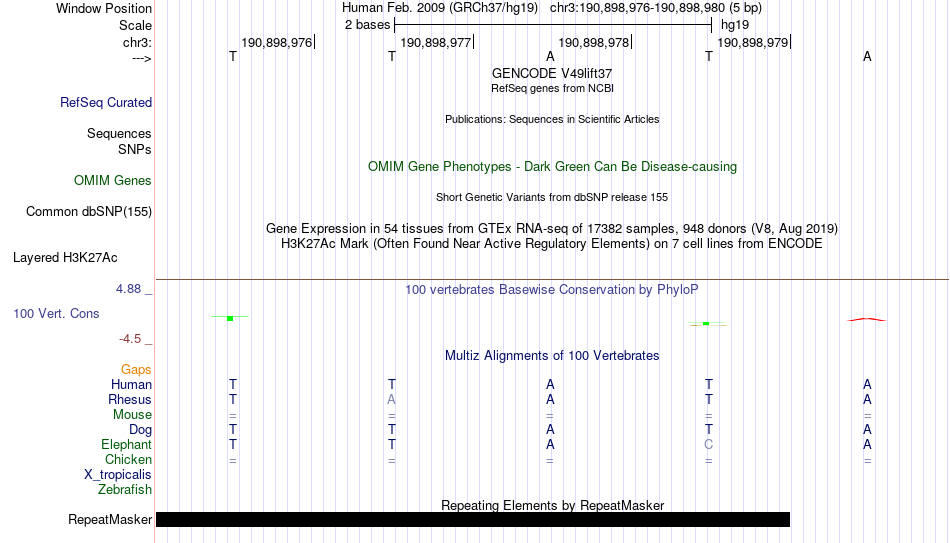Click the faded Rhesus A mismatch base

(x=391, y=399)
